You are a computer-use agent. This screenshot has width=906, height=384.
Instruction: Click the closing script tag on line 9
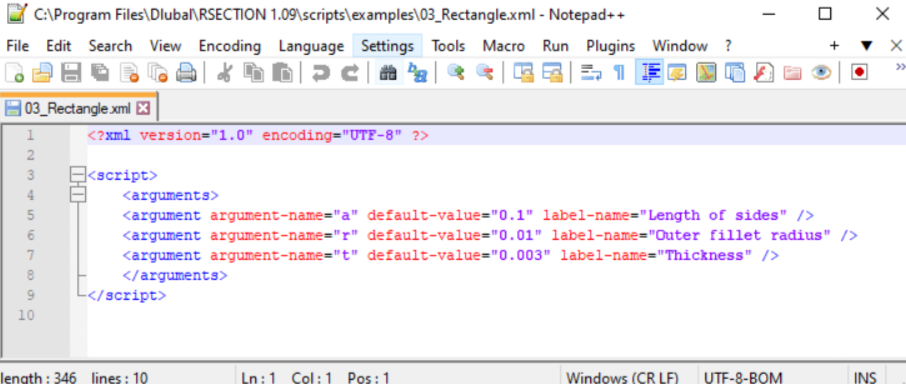pos(127,295)
